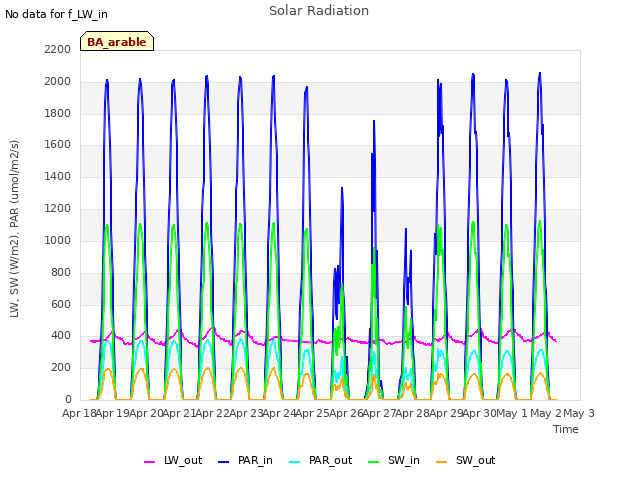Screen dimensions: 640x480
Task: Click the y-axis title LW, SW, PAR
Action: click(x=15, y=229)
